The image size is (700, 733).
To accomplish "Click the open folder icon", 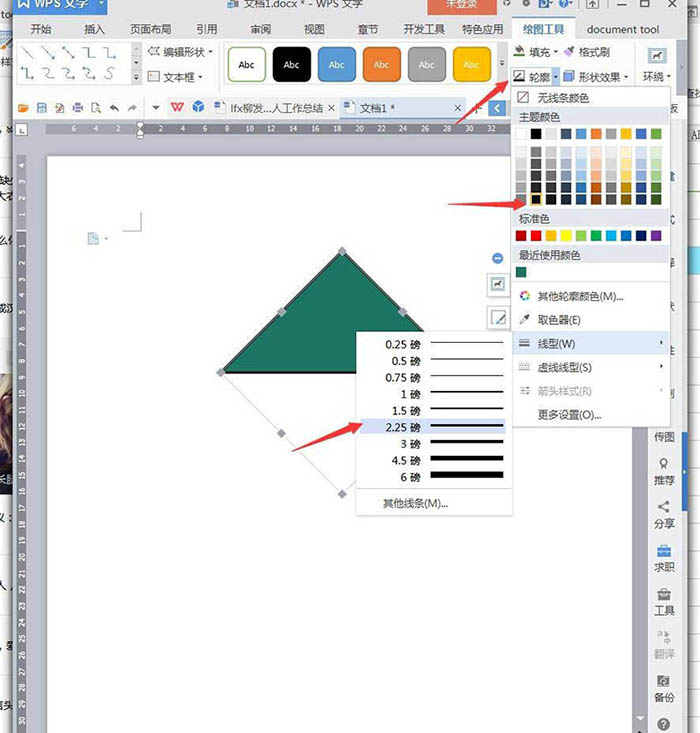I will (x=23, y=108).
